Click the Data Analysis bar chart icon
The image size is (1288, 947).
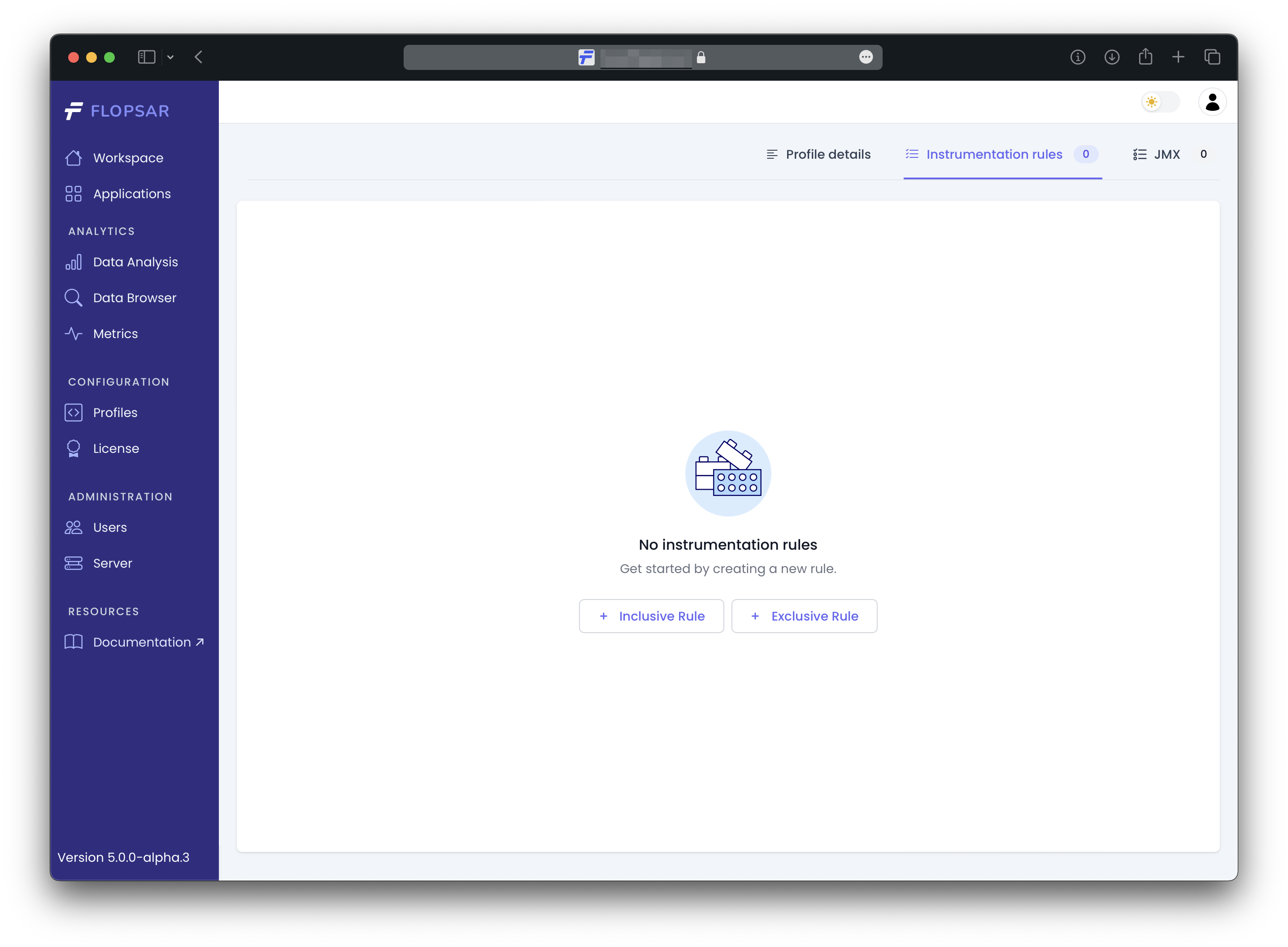pyautogui.click(x=74, y=262)
